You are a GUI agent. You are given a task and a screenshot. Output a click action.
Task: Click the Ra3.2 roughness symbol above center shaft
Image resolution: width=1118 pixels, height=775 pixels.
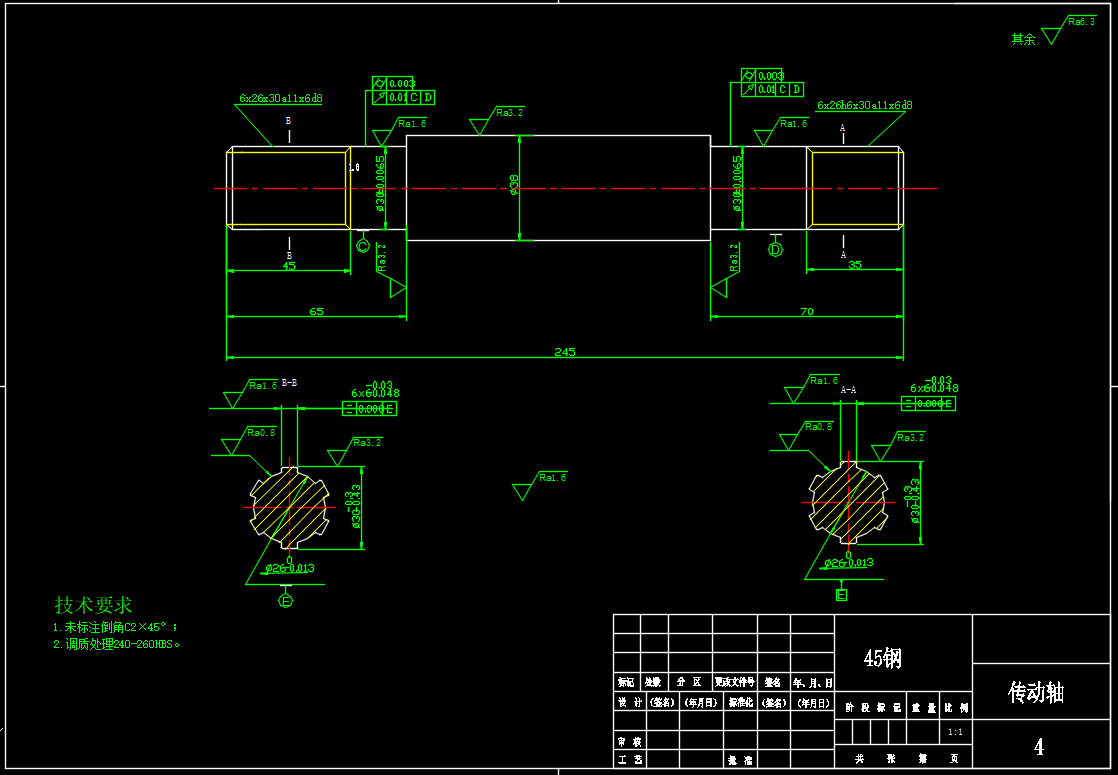pyautogui.click(x=480, y=126)
